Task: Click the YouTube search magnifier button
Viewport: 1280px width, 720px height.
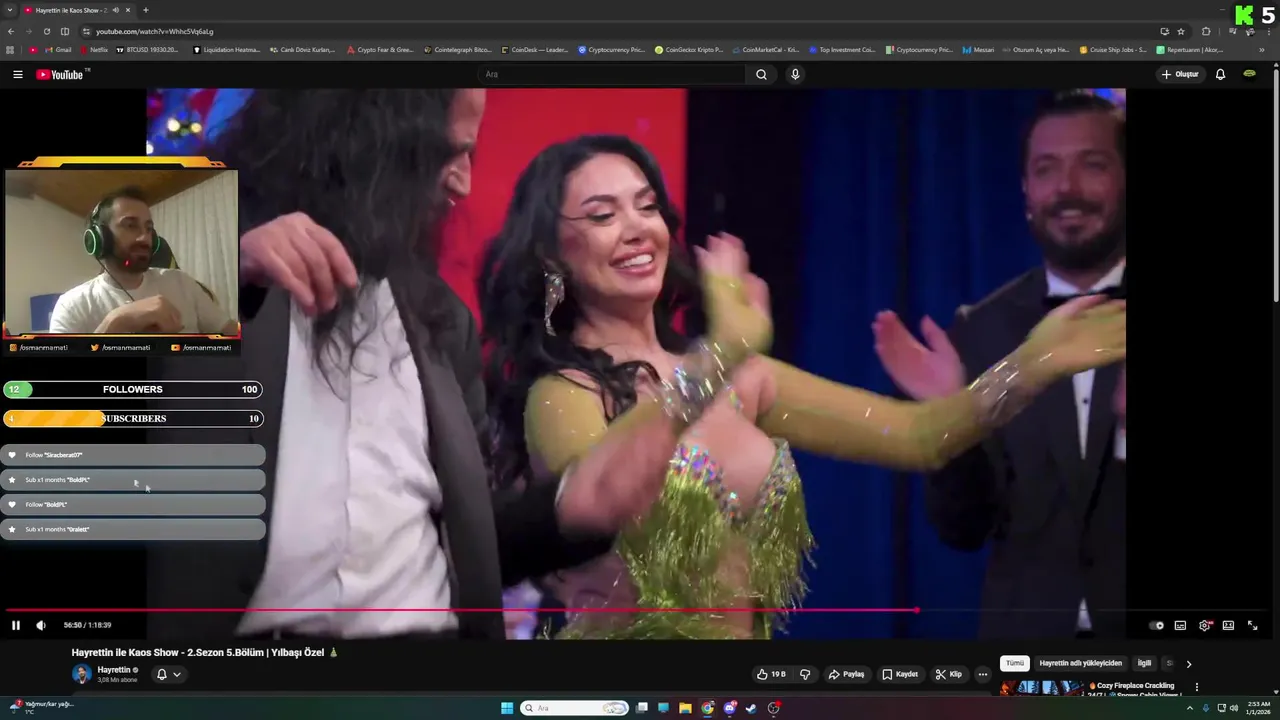Action: coord(761,74)
